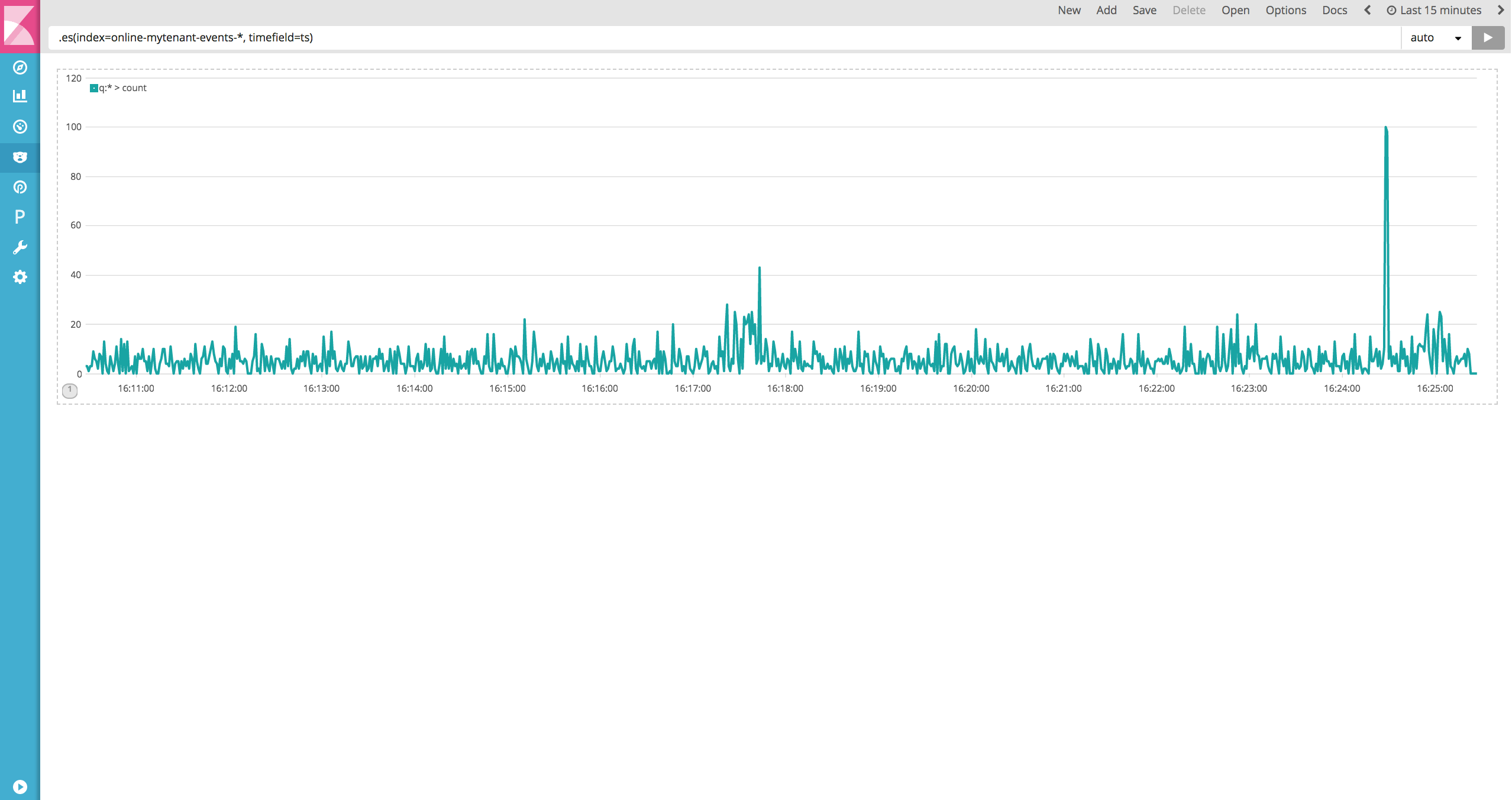This screenshot has width=1512, height=800.
Task: Step time range backward chevron
Action: [x=1367, y=10]
